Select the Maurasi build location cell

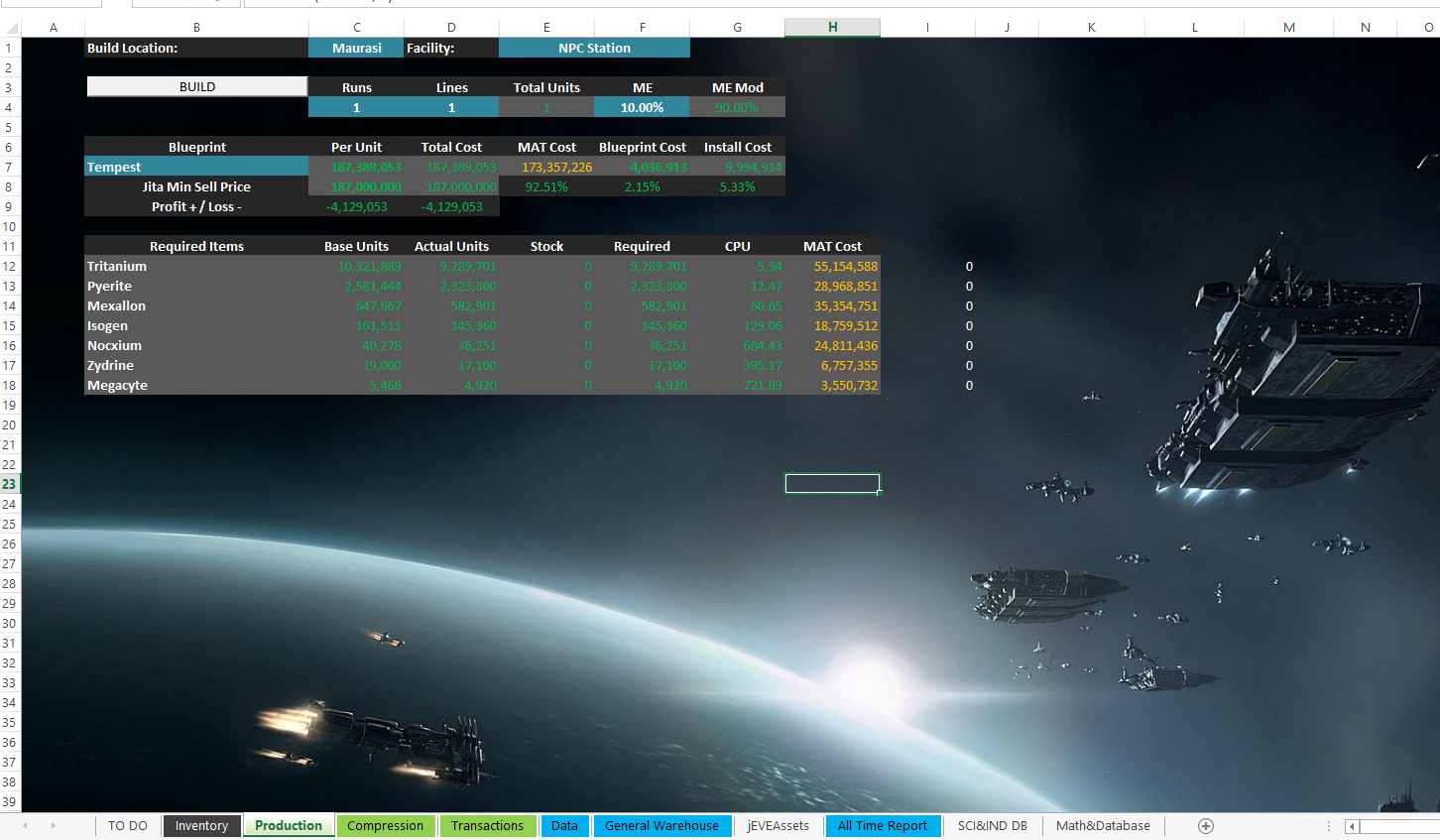pyautogui.click(x=356, y=48)
